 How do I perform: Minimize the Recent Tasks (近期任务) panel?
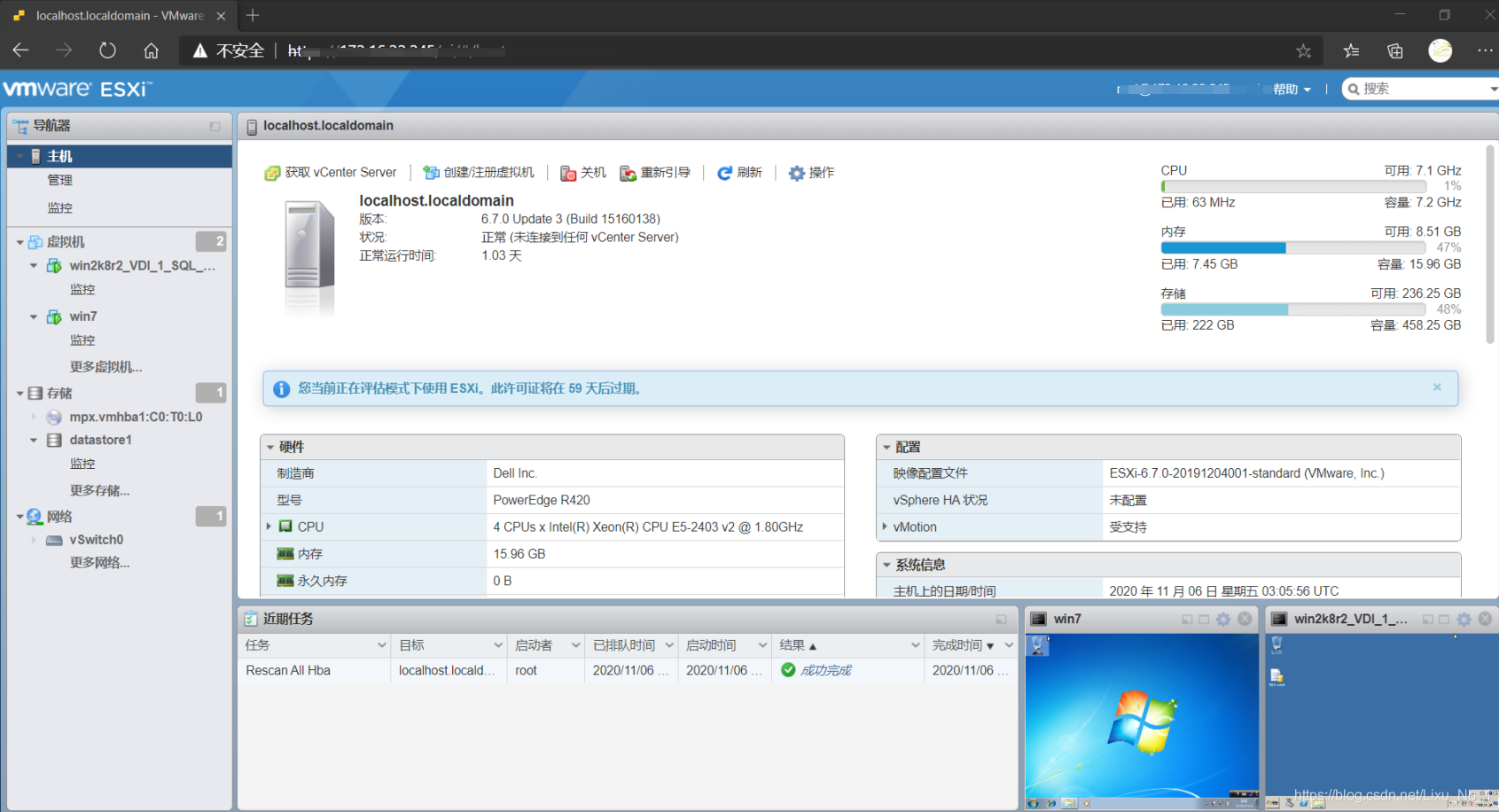1001,620
